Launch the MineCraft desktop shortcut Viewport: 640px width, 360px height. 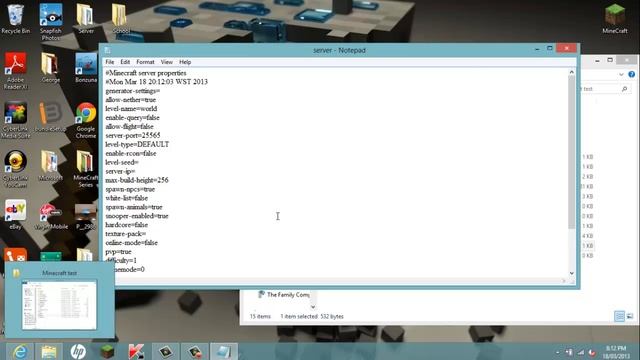tap(615, 19)
